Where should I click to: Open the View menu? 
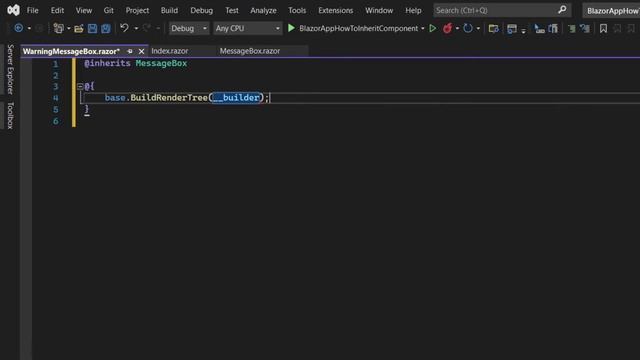click(84, 10)
